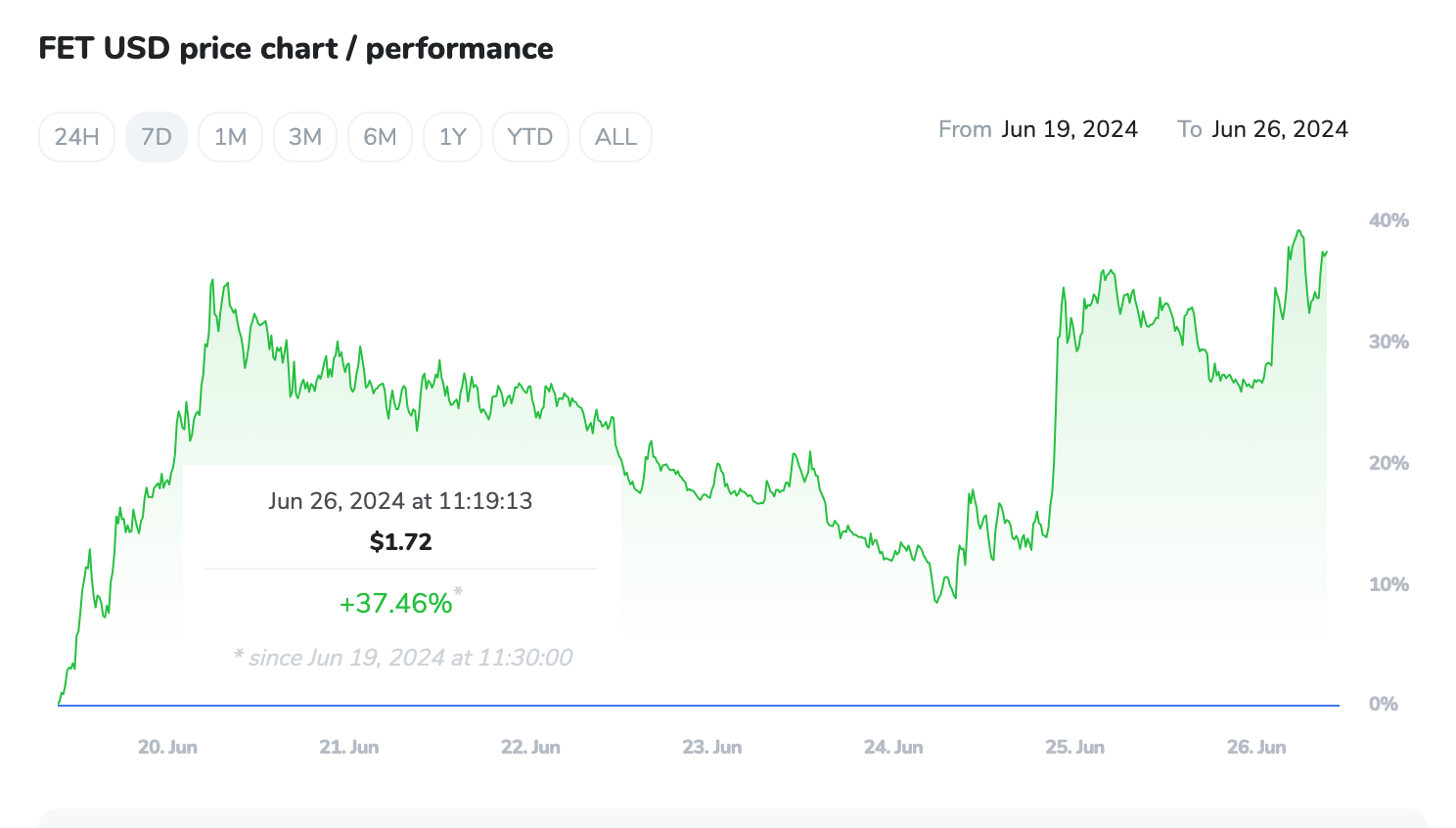
Task: Click the From date Jun 19, 2024
Action: [x=1069, y=128]
